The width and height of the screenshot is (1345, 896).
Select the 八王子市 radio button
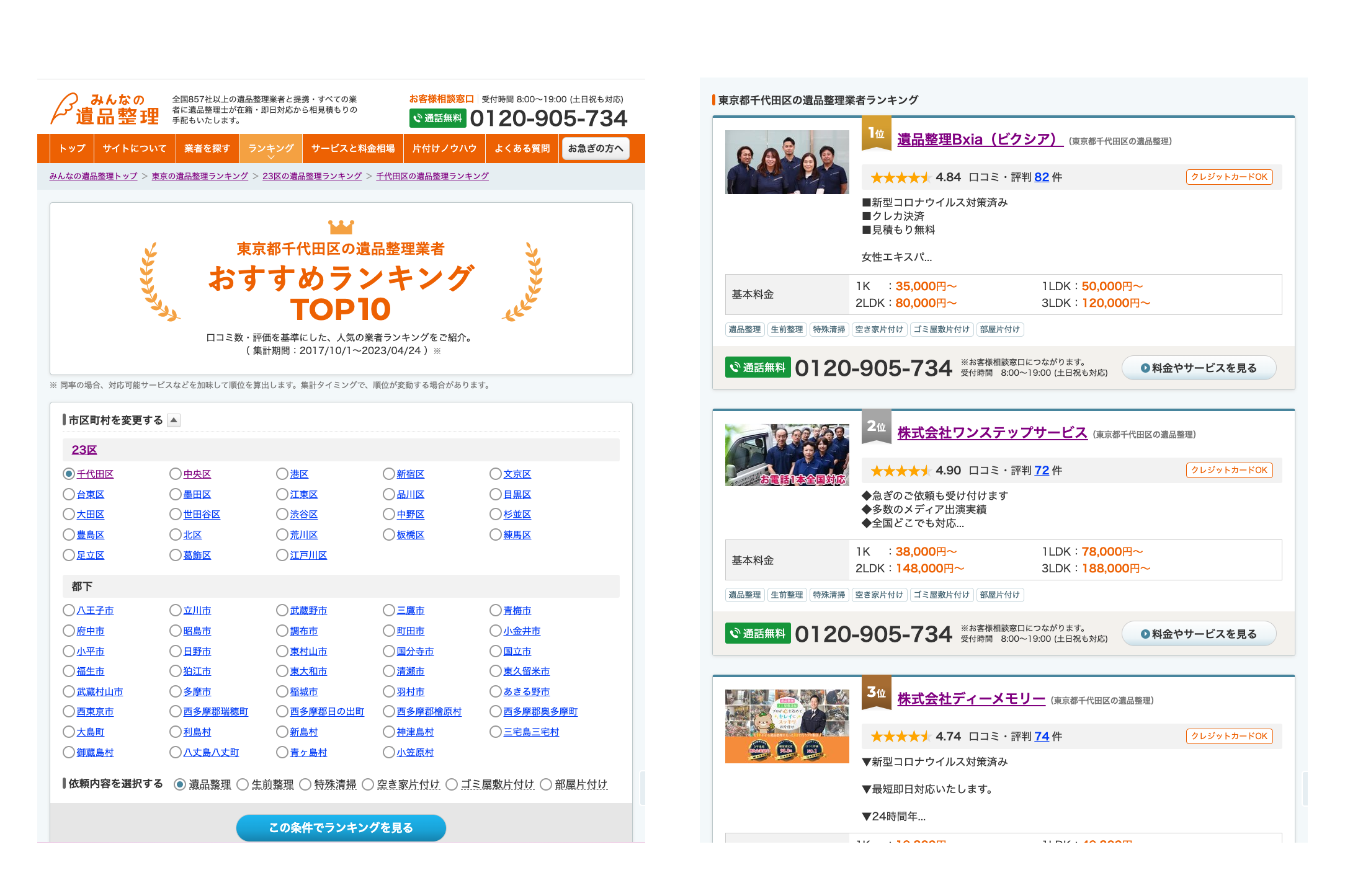tap(69, 611)
